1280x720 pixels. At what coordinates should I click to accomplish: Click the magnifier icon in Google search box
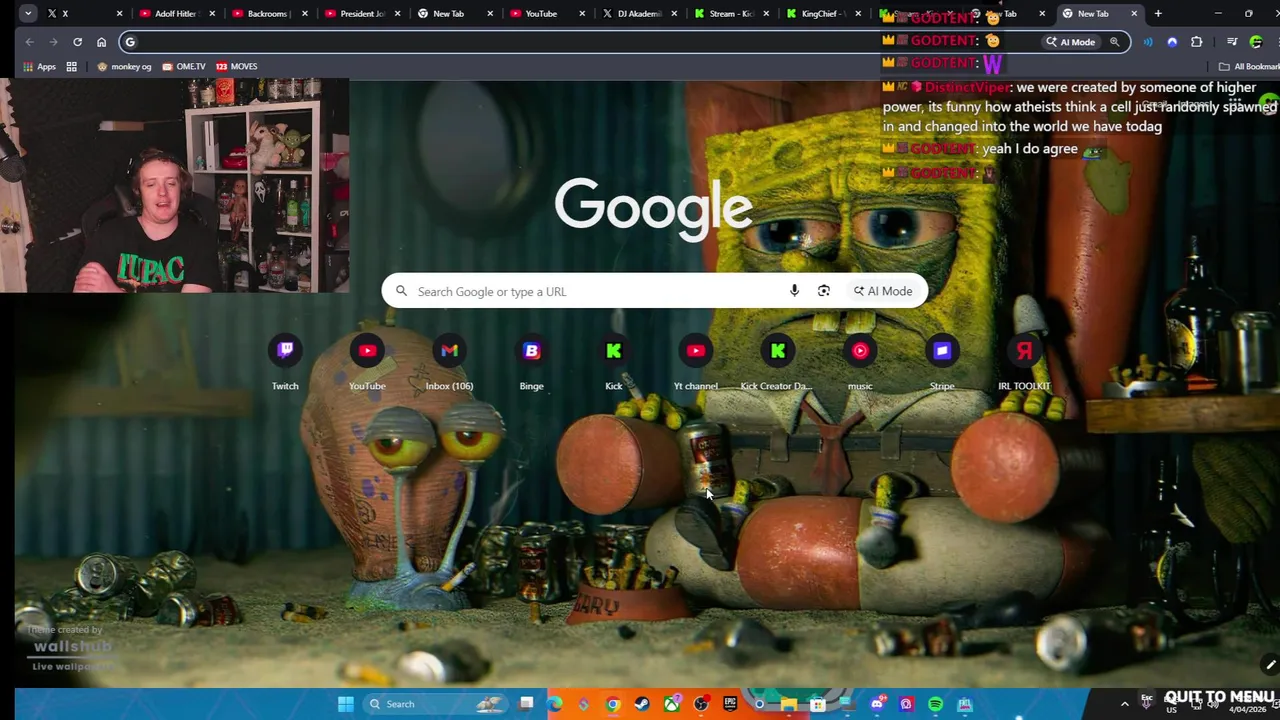(401, 291)
